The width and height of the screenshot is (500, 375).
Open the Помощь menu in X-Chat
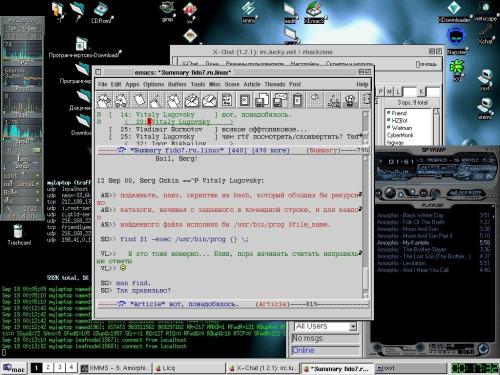pos(426,64)
